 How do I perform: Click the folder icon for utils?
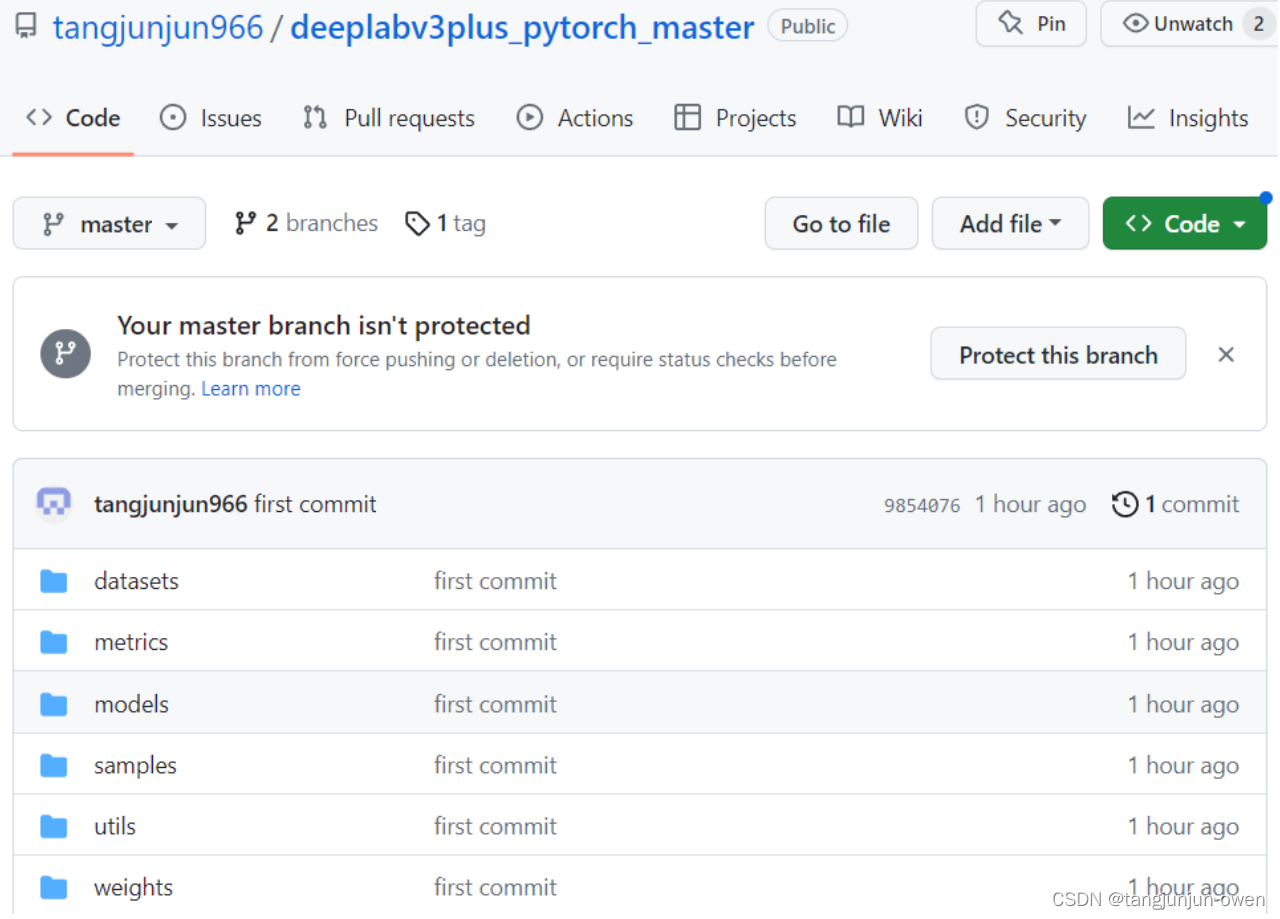(54, 826)
